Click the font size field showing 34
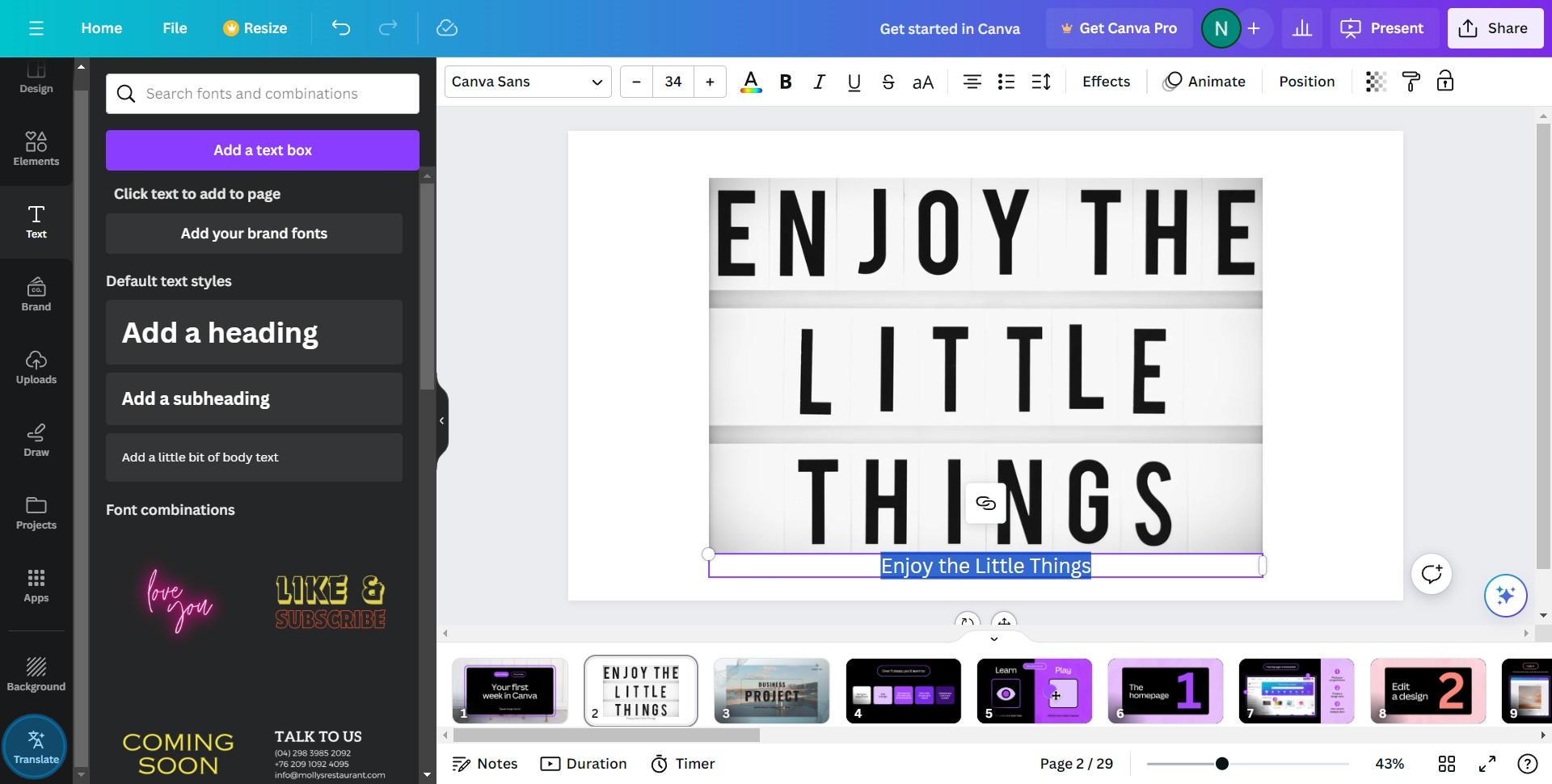 click(x=673, y=82)
